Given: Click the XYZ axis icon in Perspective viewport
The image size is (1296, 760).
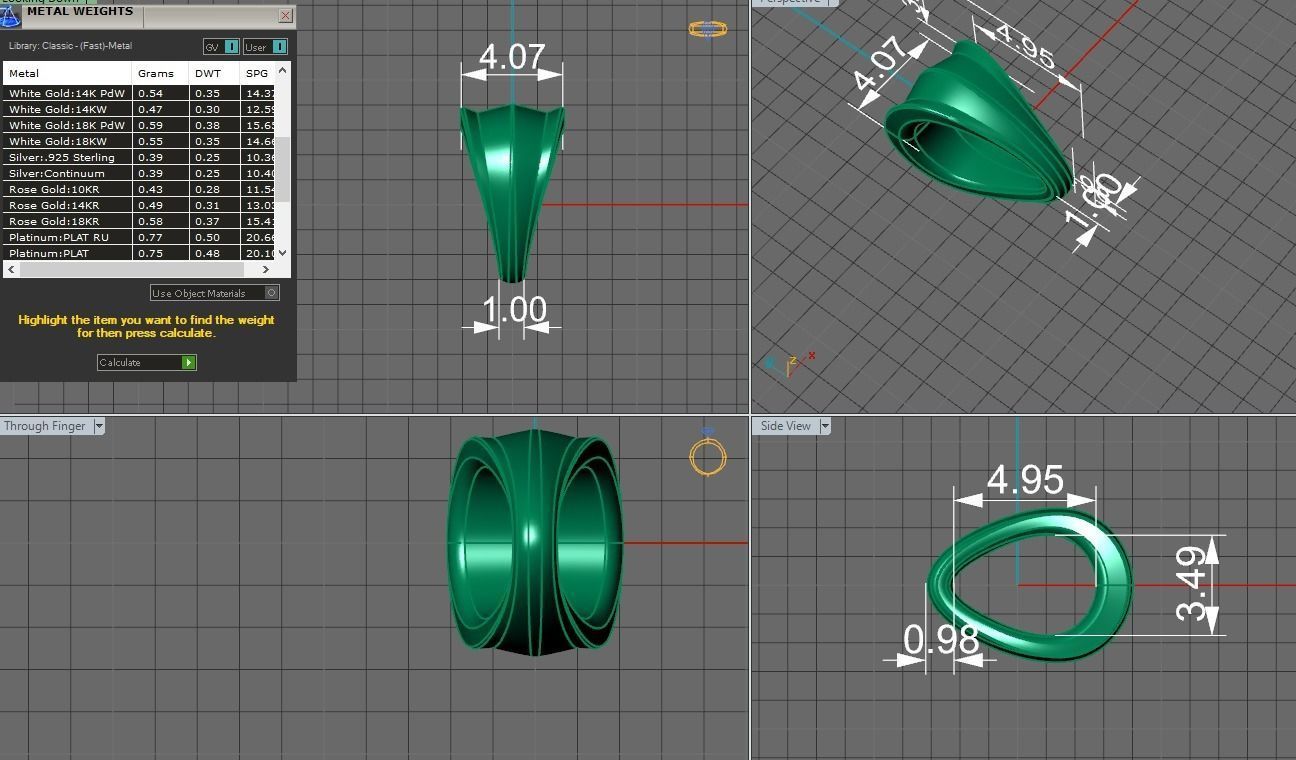Looking at the screenshot, I should (790, 363).
